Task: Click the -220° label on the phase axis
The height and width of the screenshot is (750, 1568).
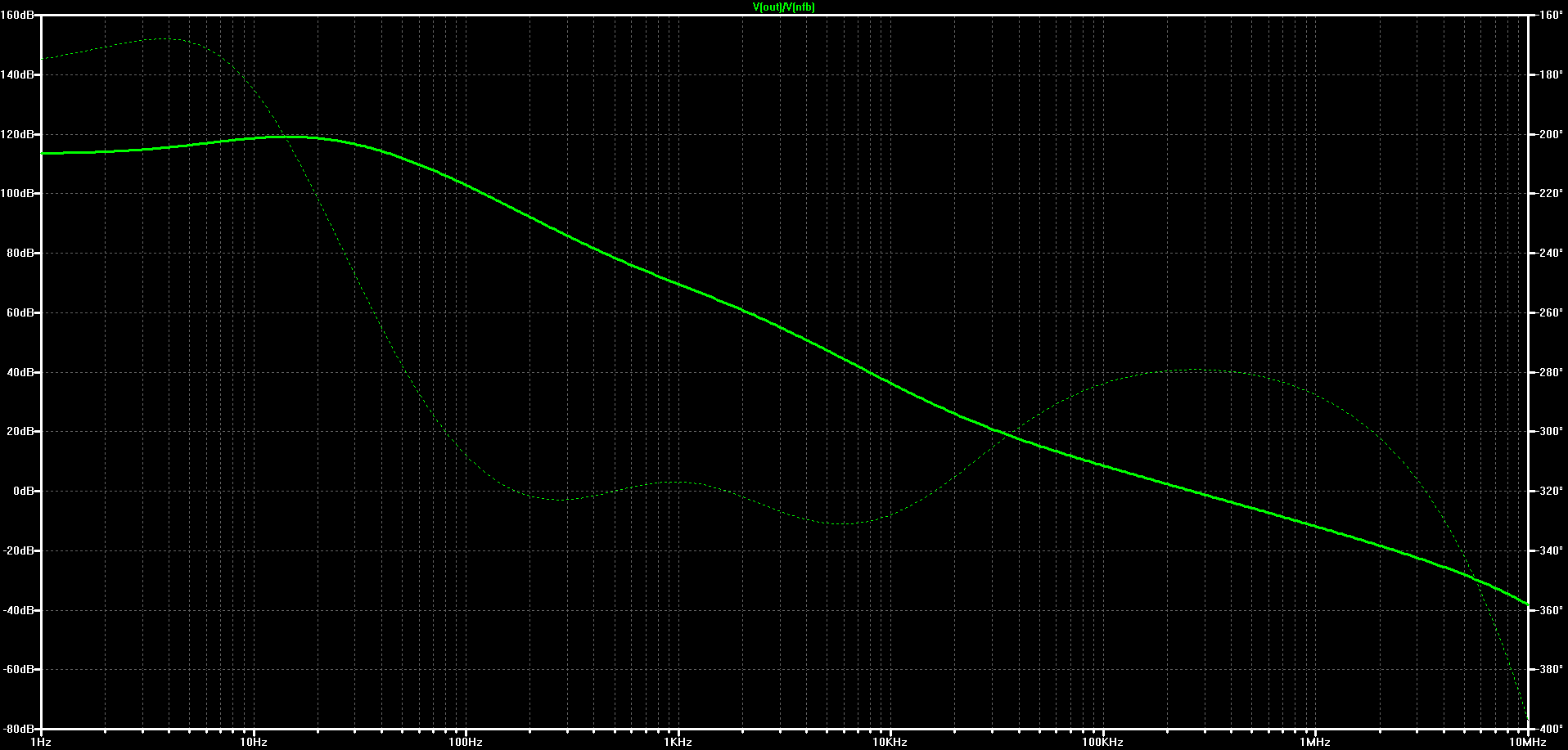Action: (1549, 193)
